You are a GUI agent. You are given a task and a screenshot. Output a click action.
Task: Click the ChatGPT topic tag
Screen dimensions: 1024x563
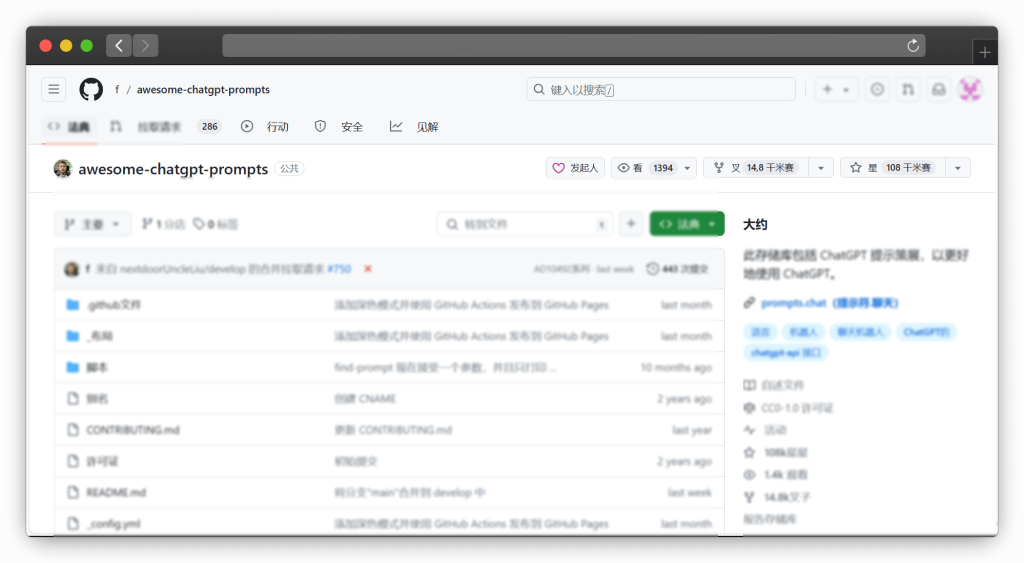(x=926, y=332)
